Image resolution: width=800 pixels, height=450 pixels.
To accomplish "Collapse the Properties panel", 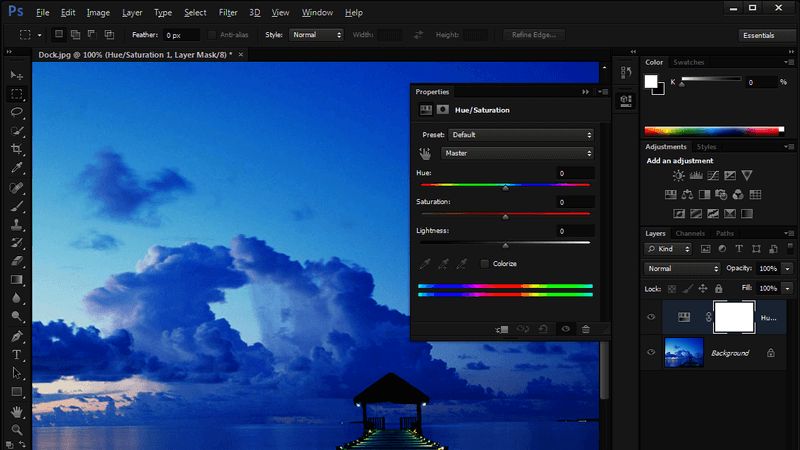I will pyautogui.click(x=585, y=92).
